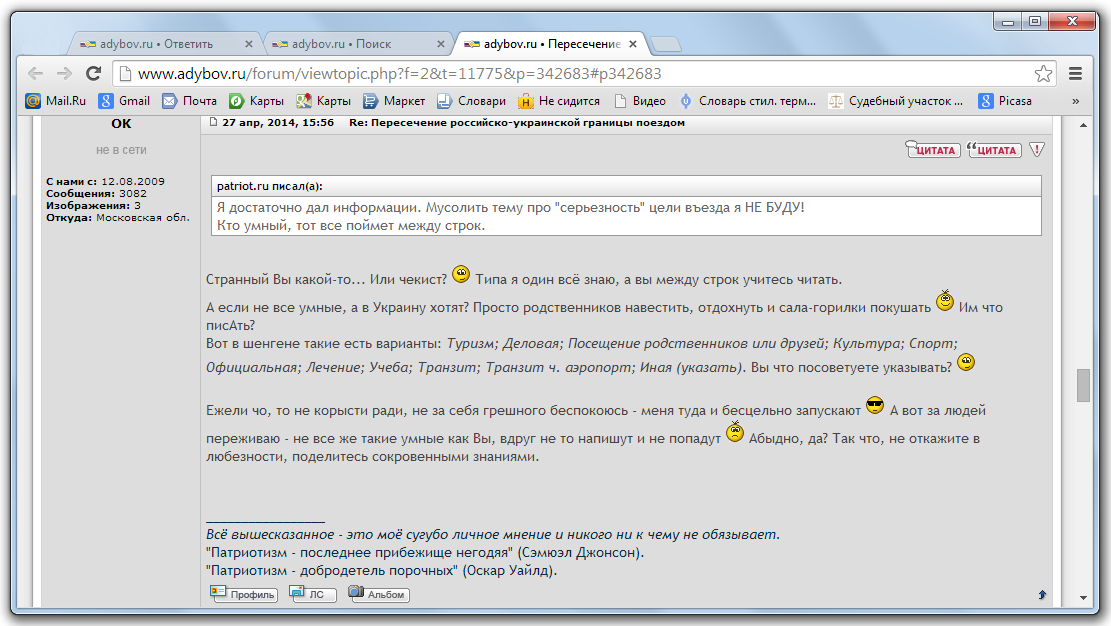Send private message via ЛС button

click(312, 594)
